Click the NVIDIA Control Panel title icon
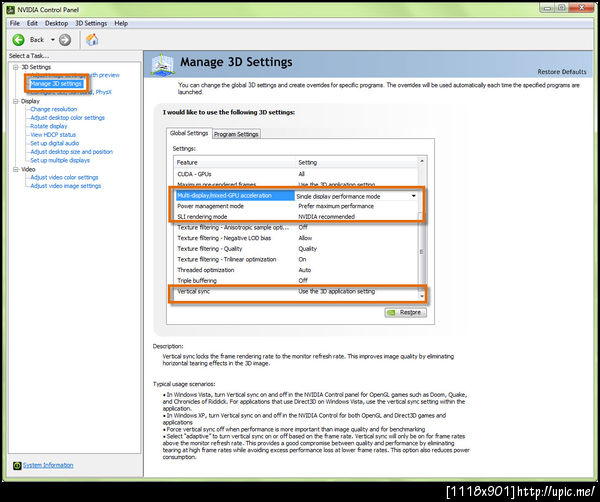The width and height of the screenshot is (600, 502). [11, 9]
